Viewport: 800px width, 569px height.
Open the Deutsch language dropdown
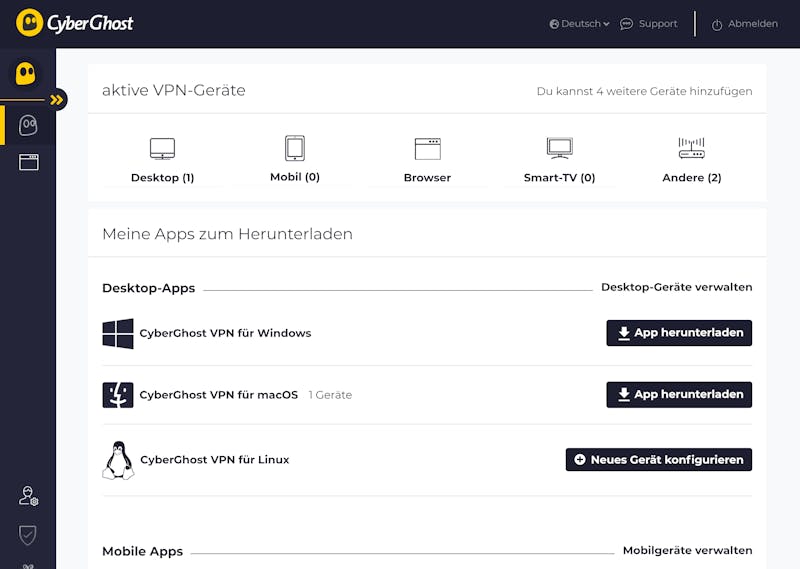[579, 24]
